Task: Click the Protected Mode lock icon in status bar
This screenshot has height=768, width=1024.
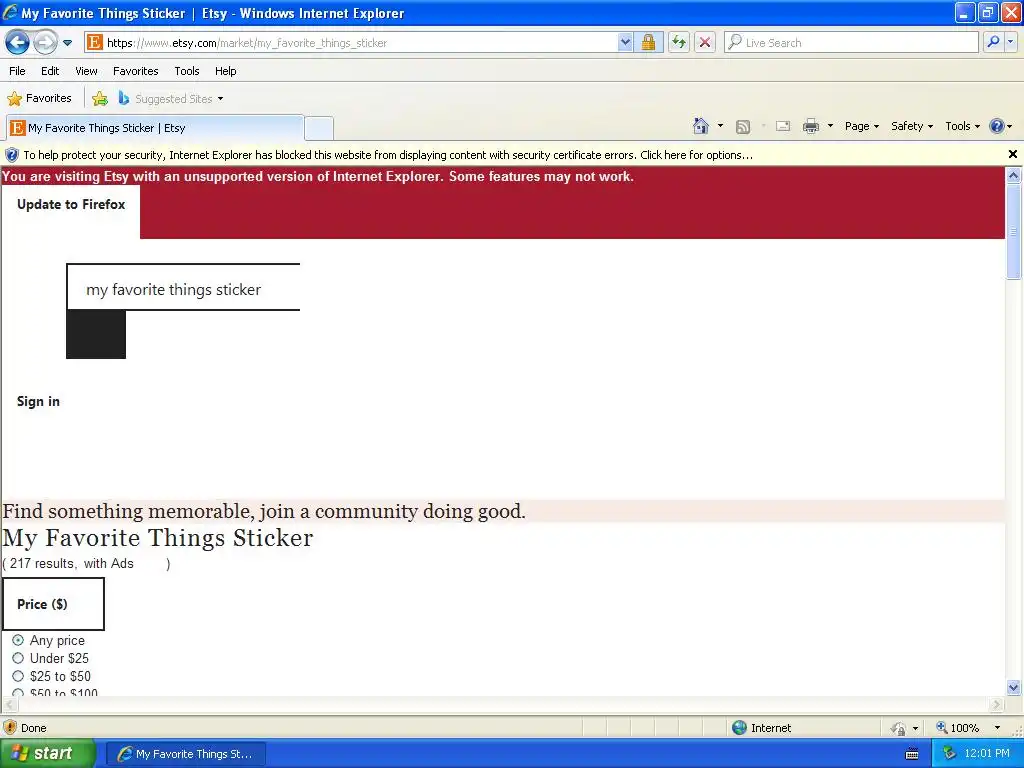Action: click(x=900, y=728)
